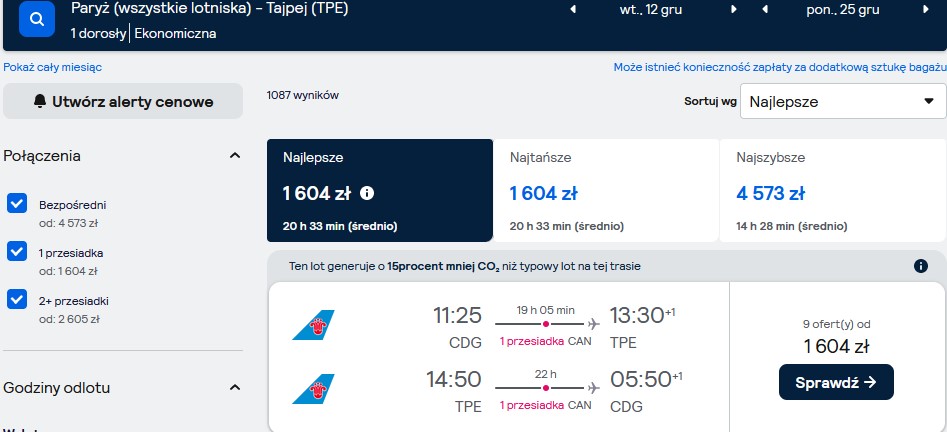Open info icon next to 1 604 zł
The width and height of the screenshot is (947, 432).
click(x=367, y=193)
